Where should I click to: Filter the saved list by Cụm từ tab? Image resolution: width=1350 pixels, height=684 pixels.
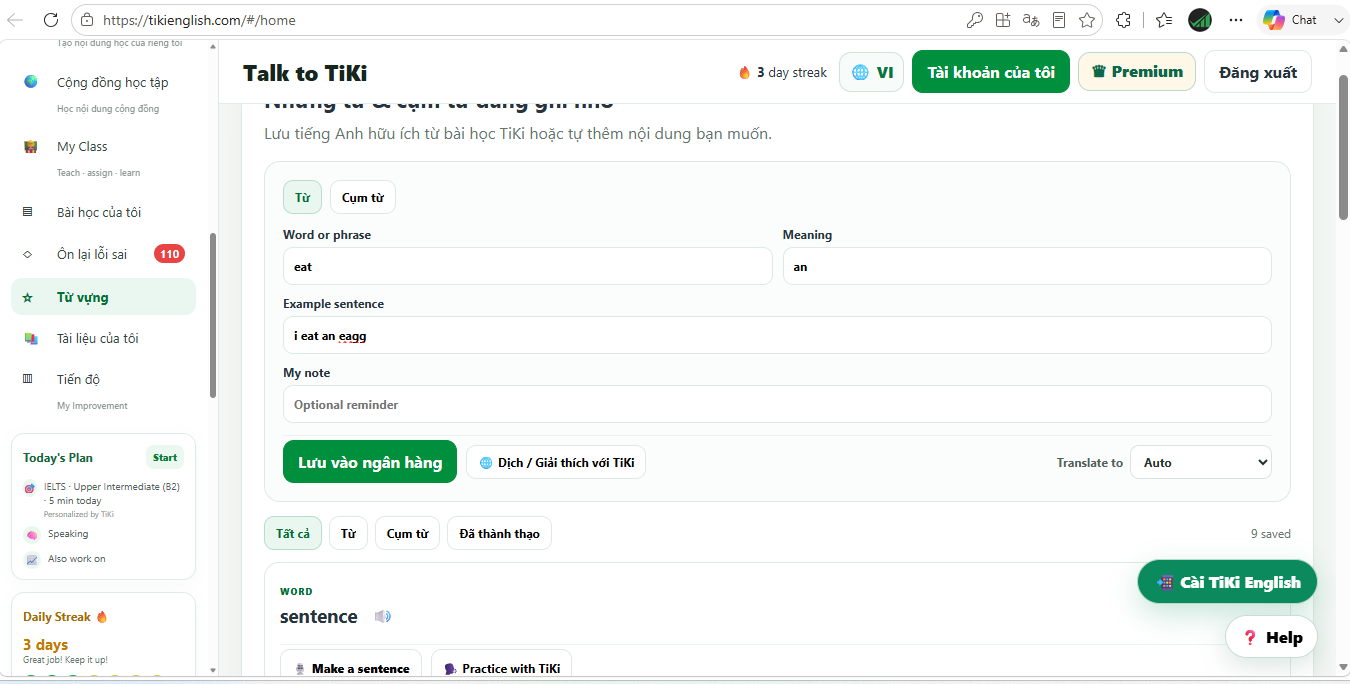pyautogui.click(x=407, y=533)
